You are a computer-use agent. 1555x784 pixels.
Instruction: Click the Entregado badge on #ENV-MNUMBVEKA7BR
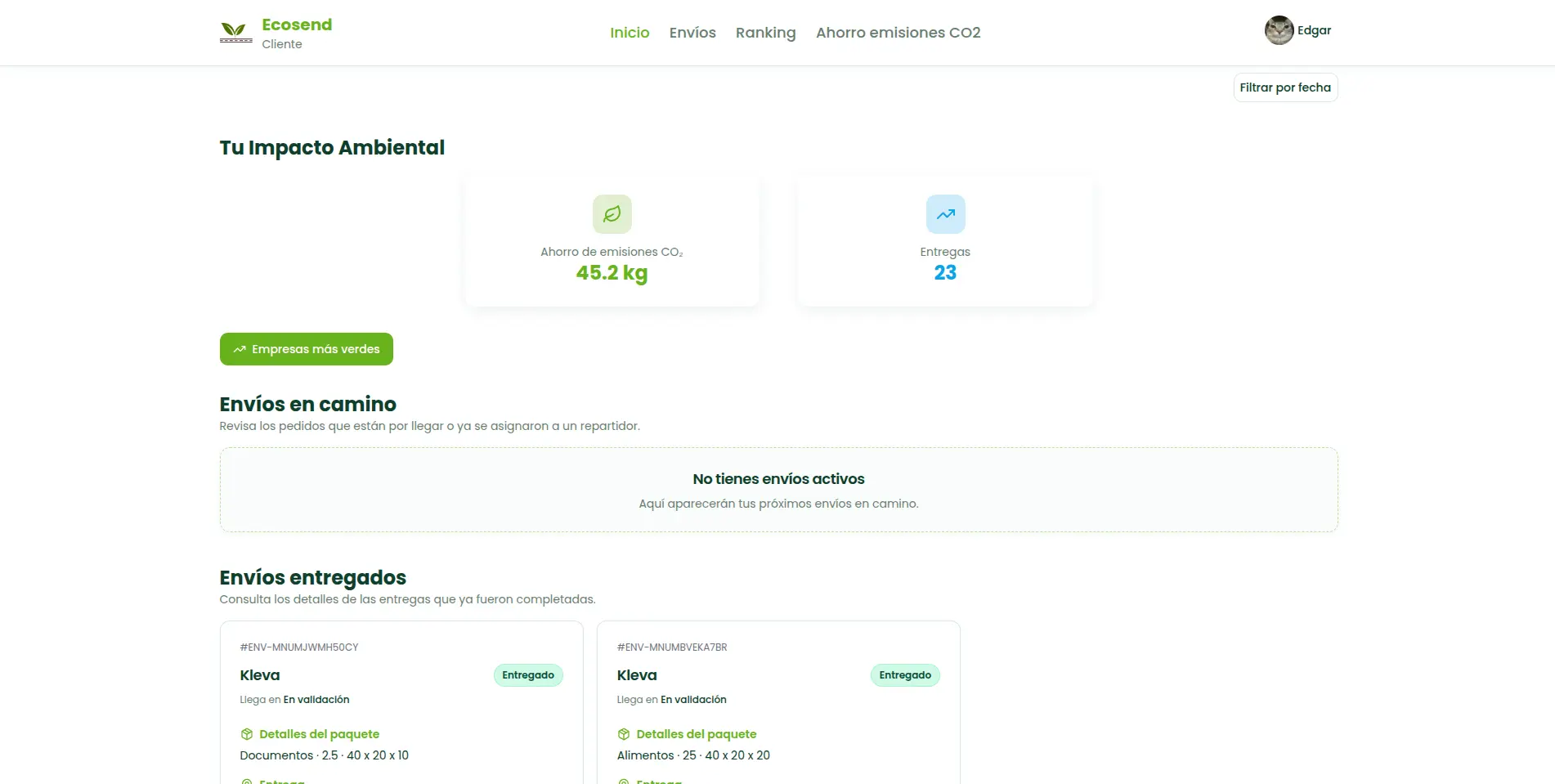905,675
